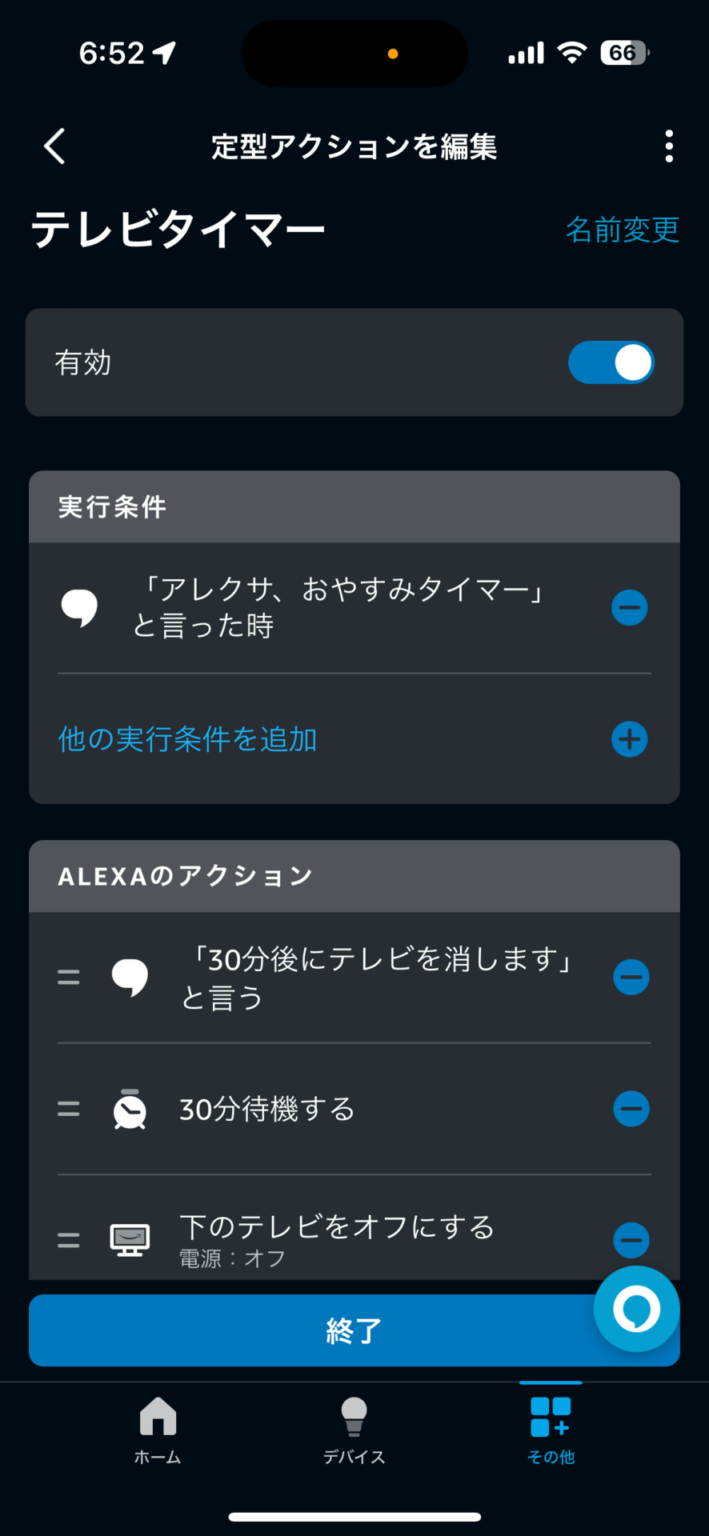Tap the drag handle next to the wait action
709x1536 pixels.
68,1108
